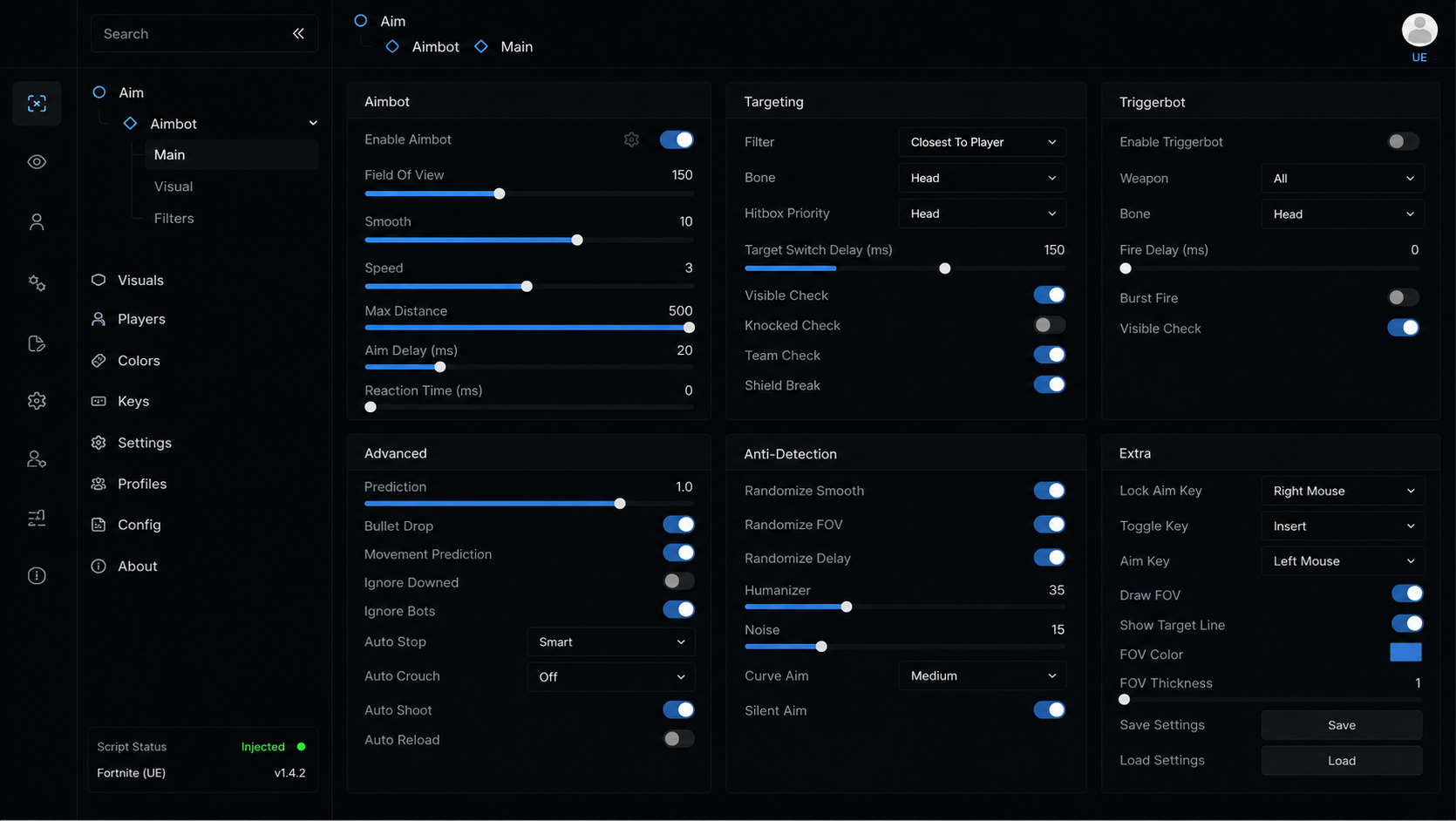This screenshot has width=1456, height=821.
Task: Enable the Knocked Check switch
Action: point(1050,325)
